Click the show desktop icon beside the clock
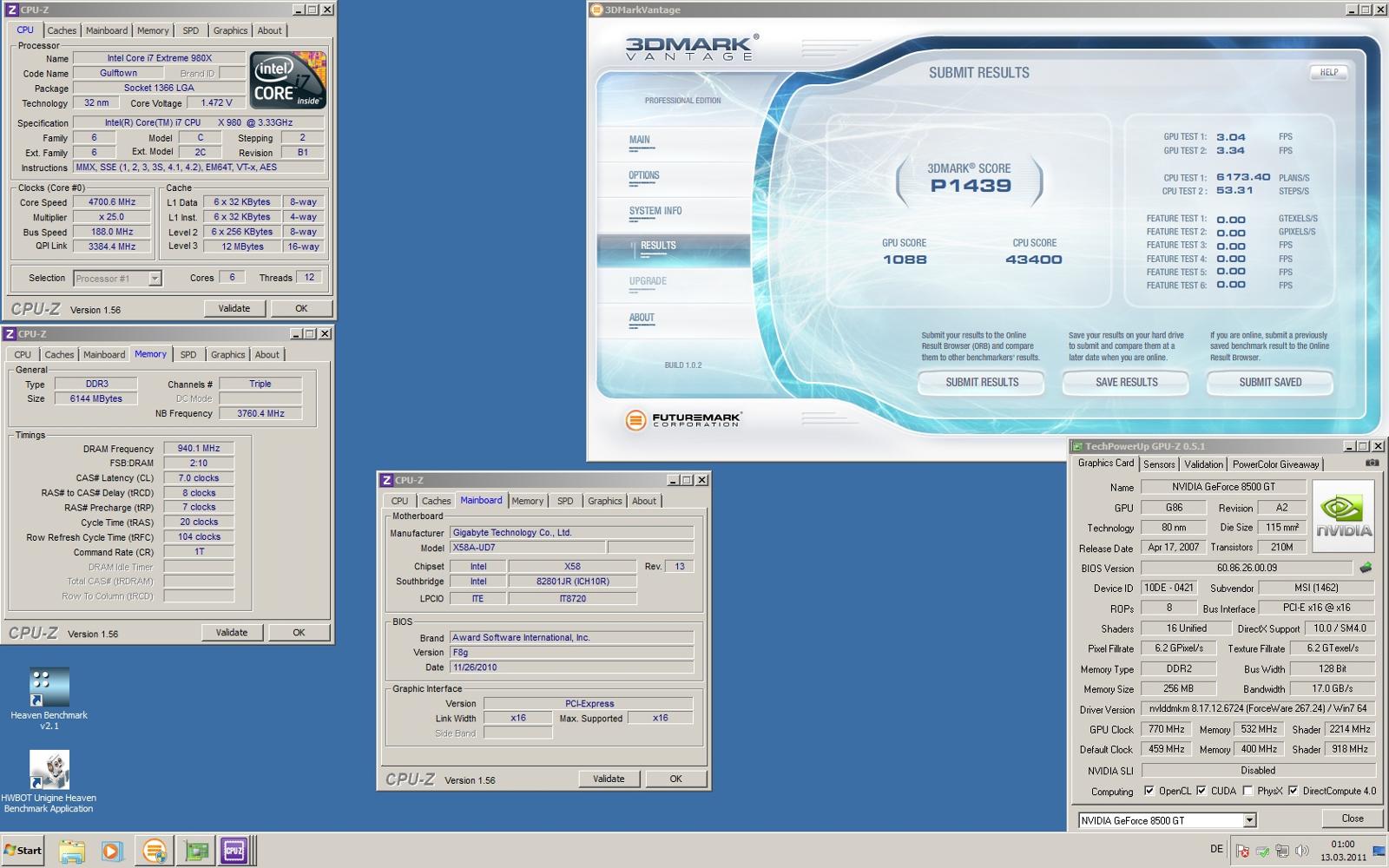Screen dimensions: 1389x868 1379,851
